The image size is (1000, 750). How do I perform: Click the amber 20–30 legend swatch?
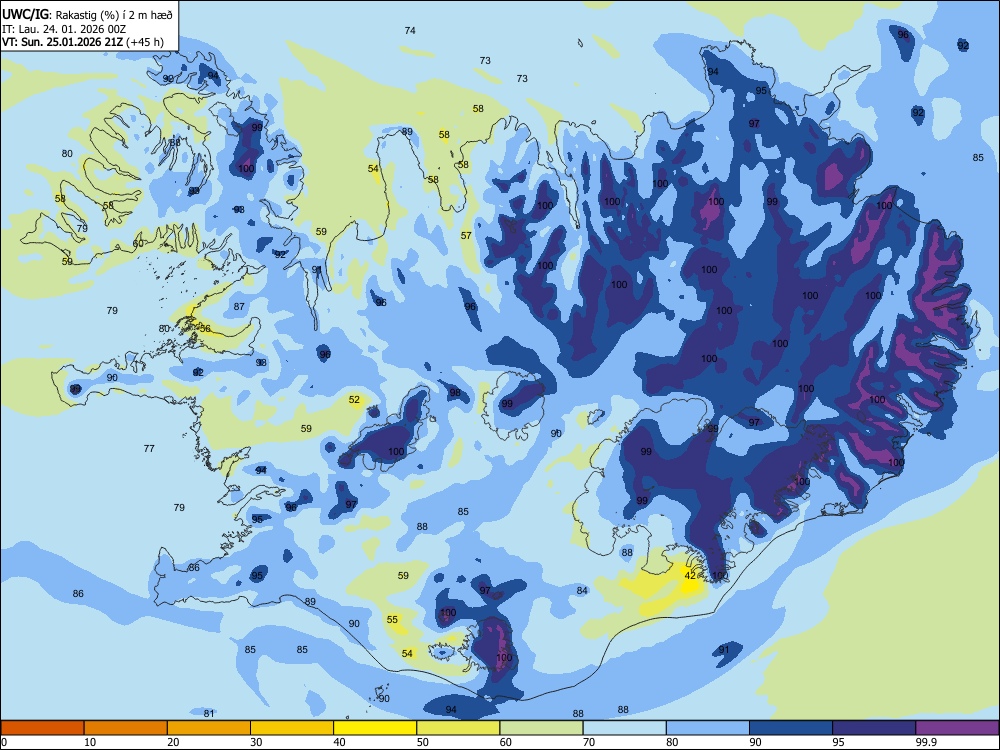click(209, 728)
